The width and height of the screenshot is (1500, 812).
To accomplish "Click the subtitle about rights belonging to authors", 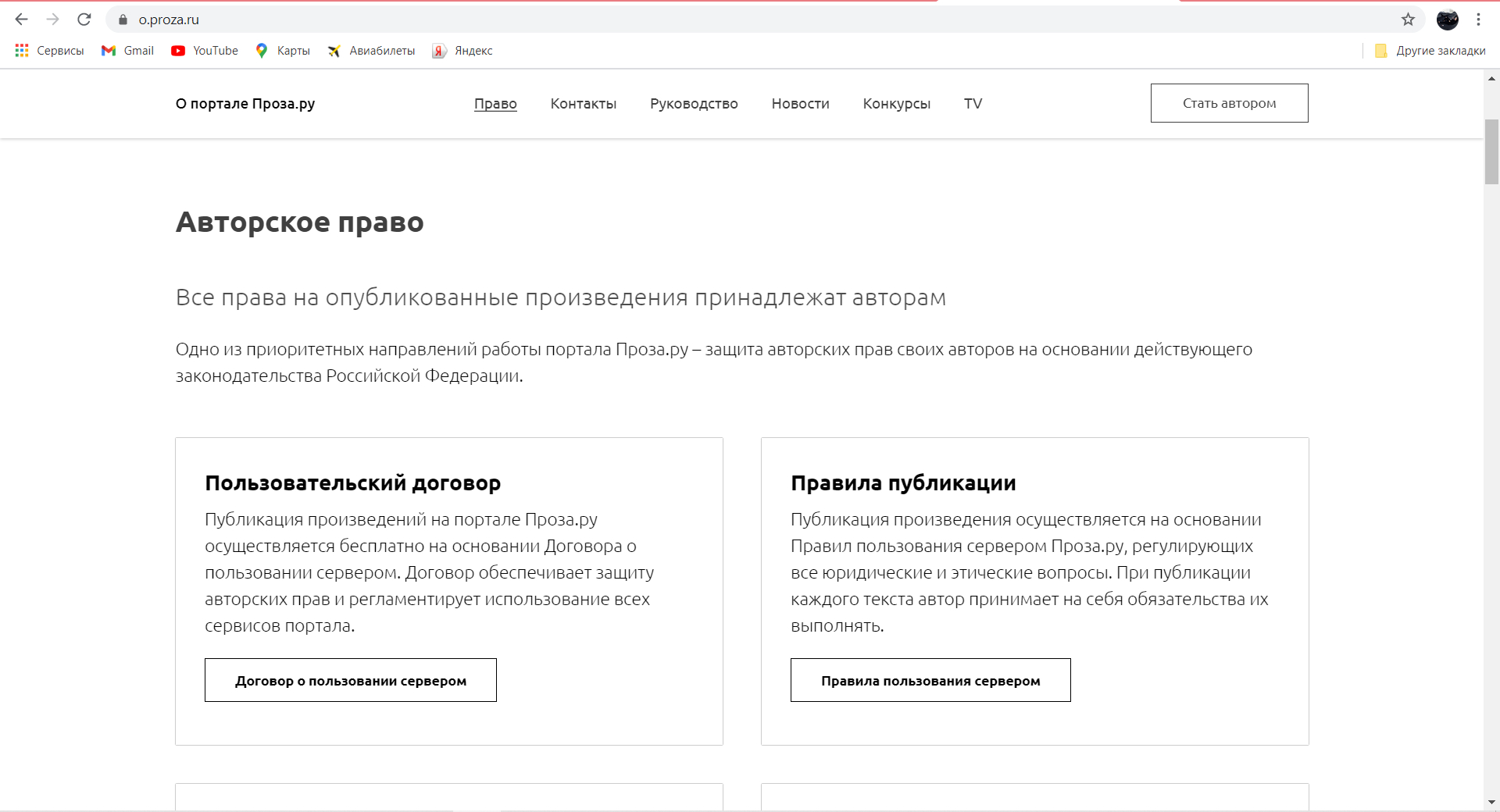I will [561, 297].
